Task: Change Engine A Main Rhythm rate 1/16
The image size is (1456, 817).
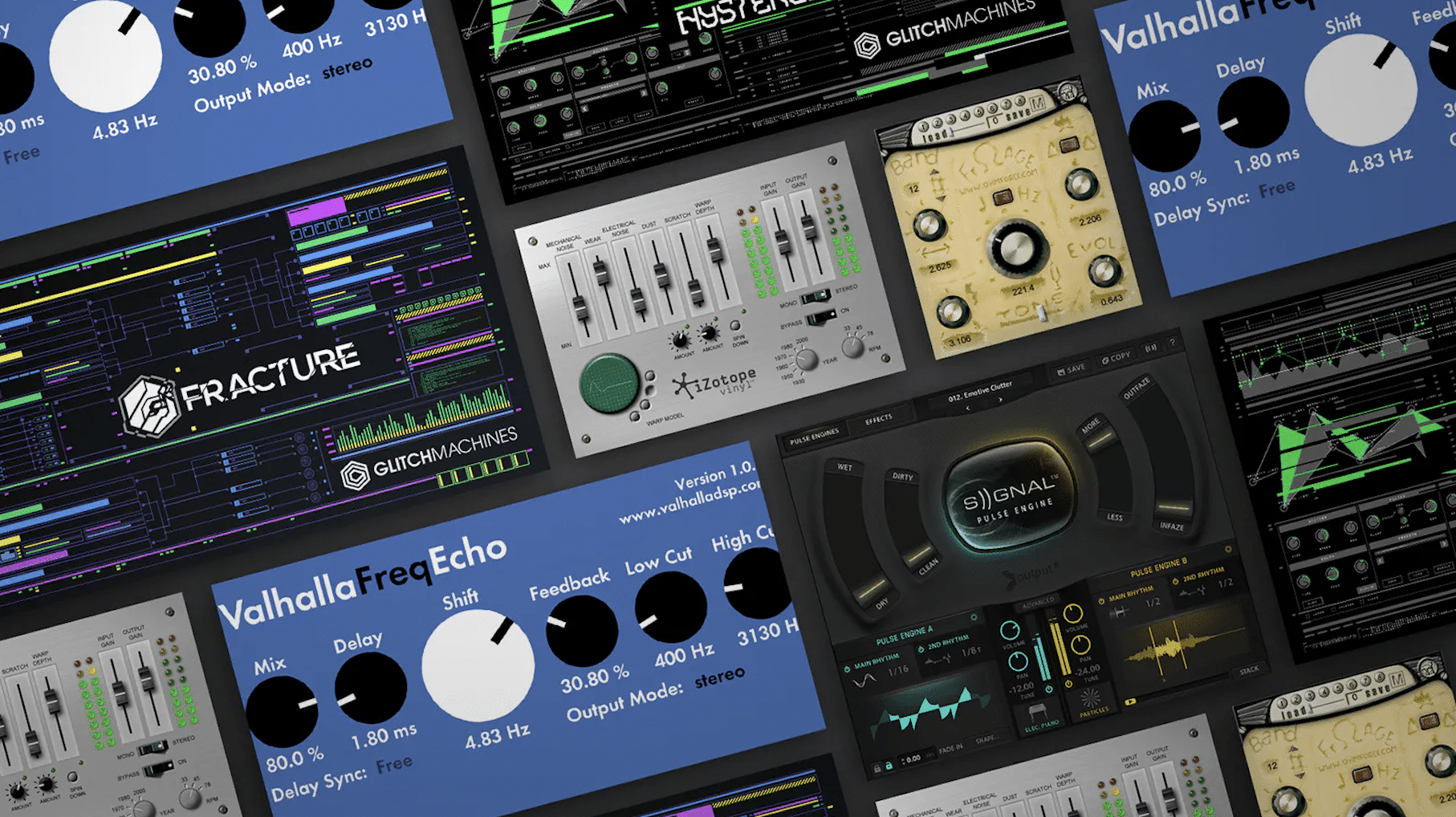Action: (899, 670)
